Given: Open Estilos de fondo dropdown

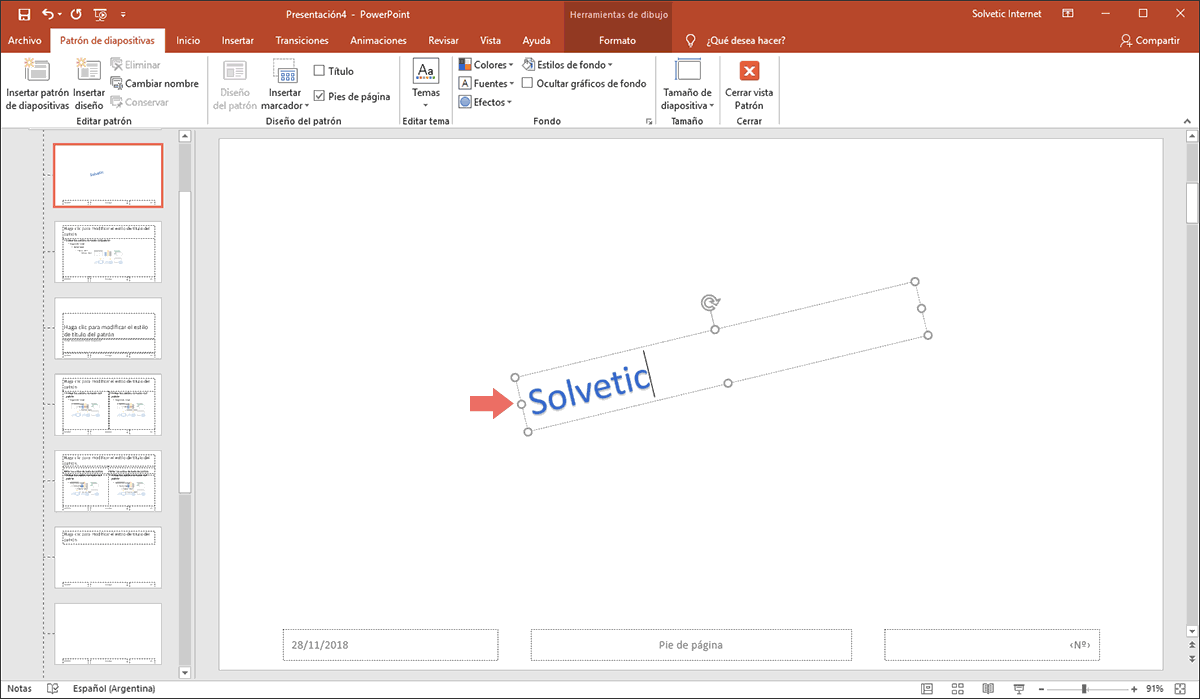Looking at the screenshot, I should coord(567,64).
